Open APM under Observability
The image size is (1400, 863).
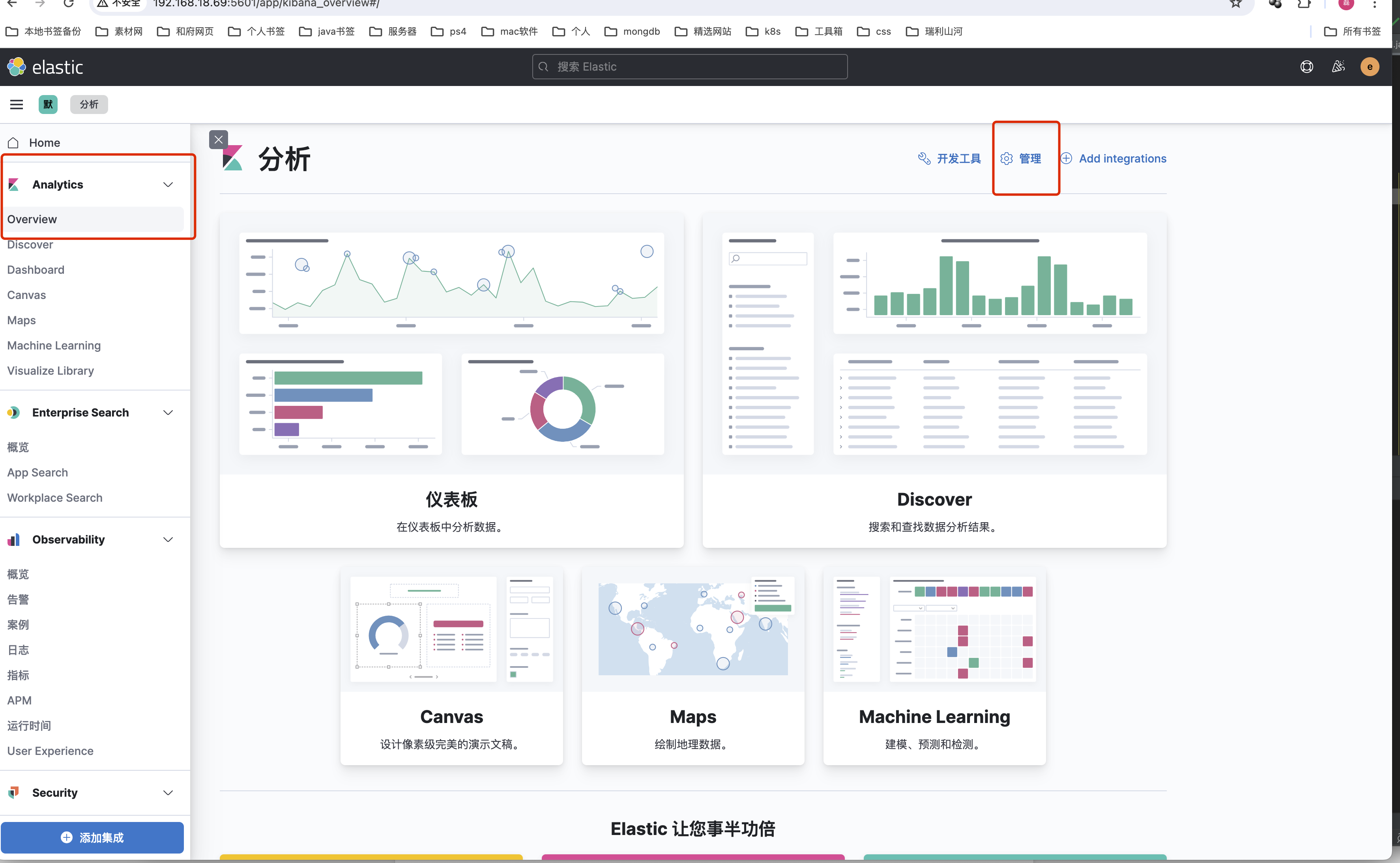(x=19, y=700)
